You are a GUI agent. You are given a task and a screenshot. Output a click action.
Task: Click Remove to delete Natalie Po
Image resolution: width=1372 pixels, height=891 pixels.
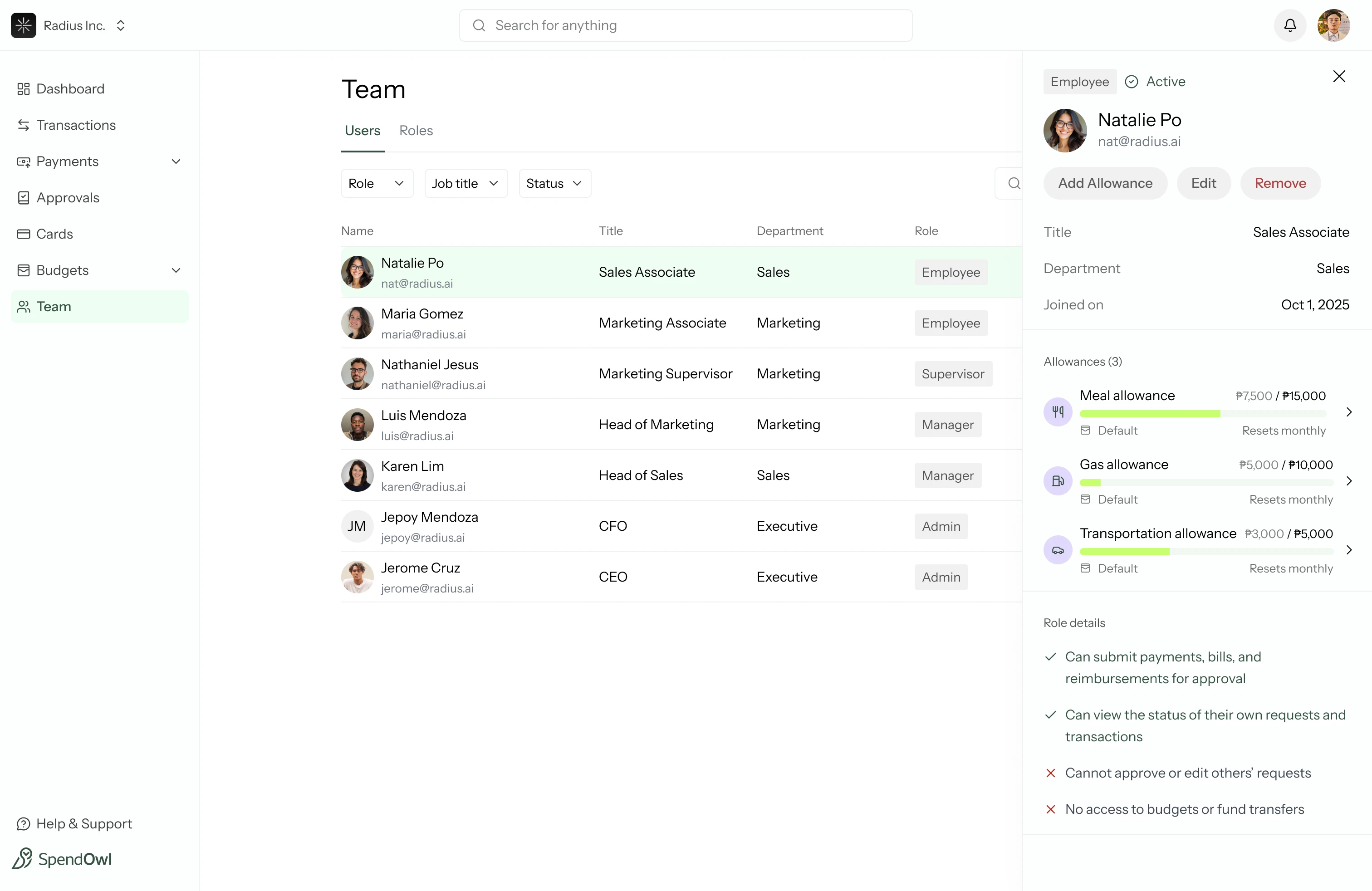(1280, 183)
